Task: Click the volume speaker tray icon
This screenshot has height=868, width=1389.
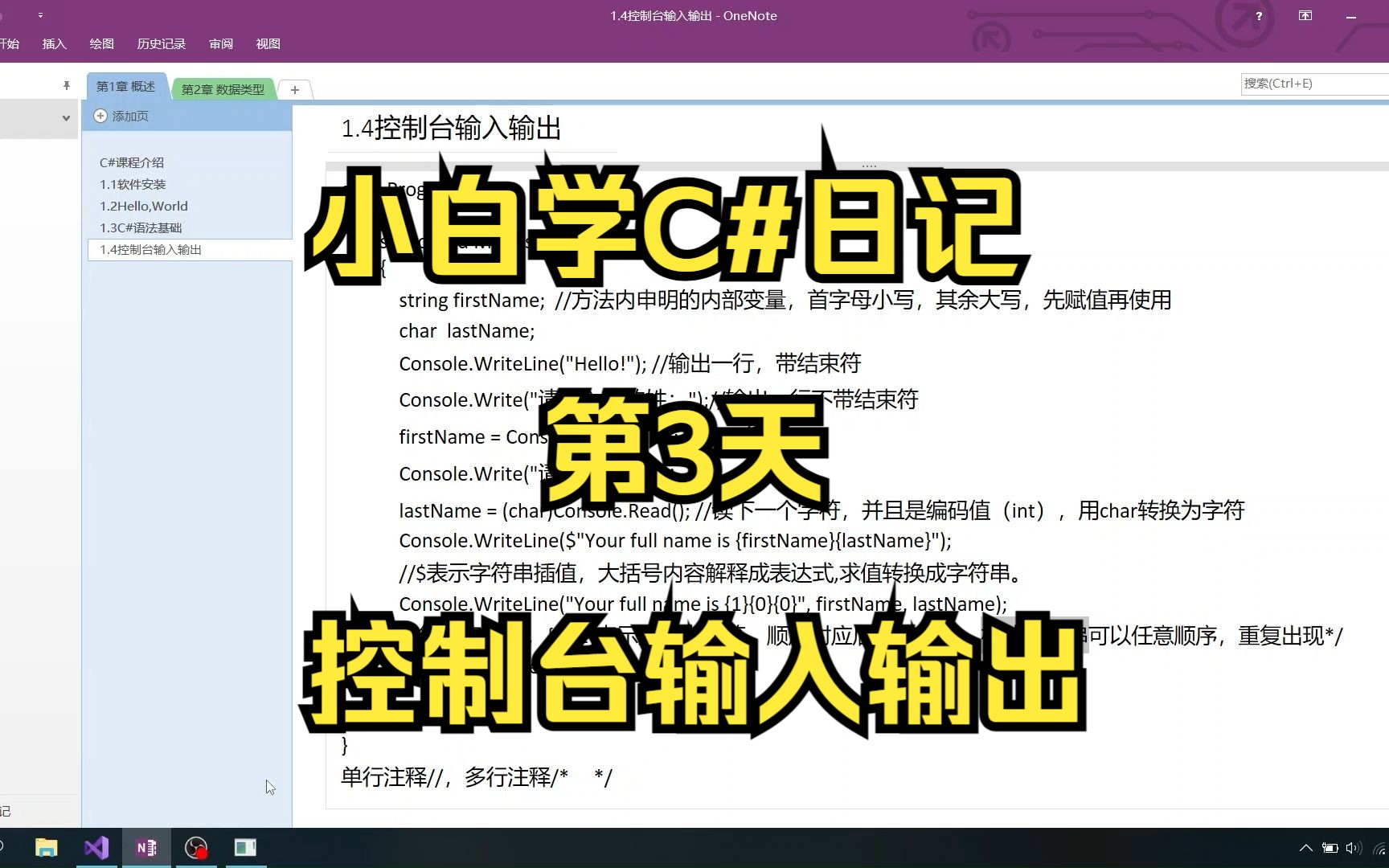Action: (1354, 848)
